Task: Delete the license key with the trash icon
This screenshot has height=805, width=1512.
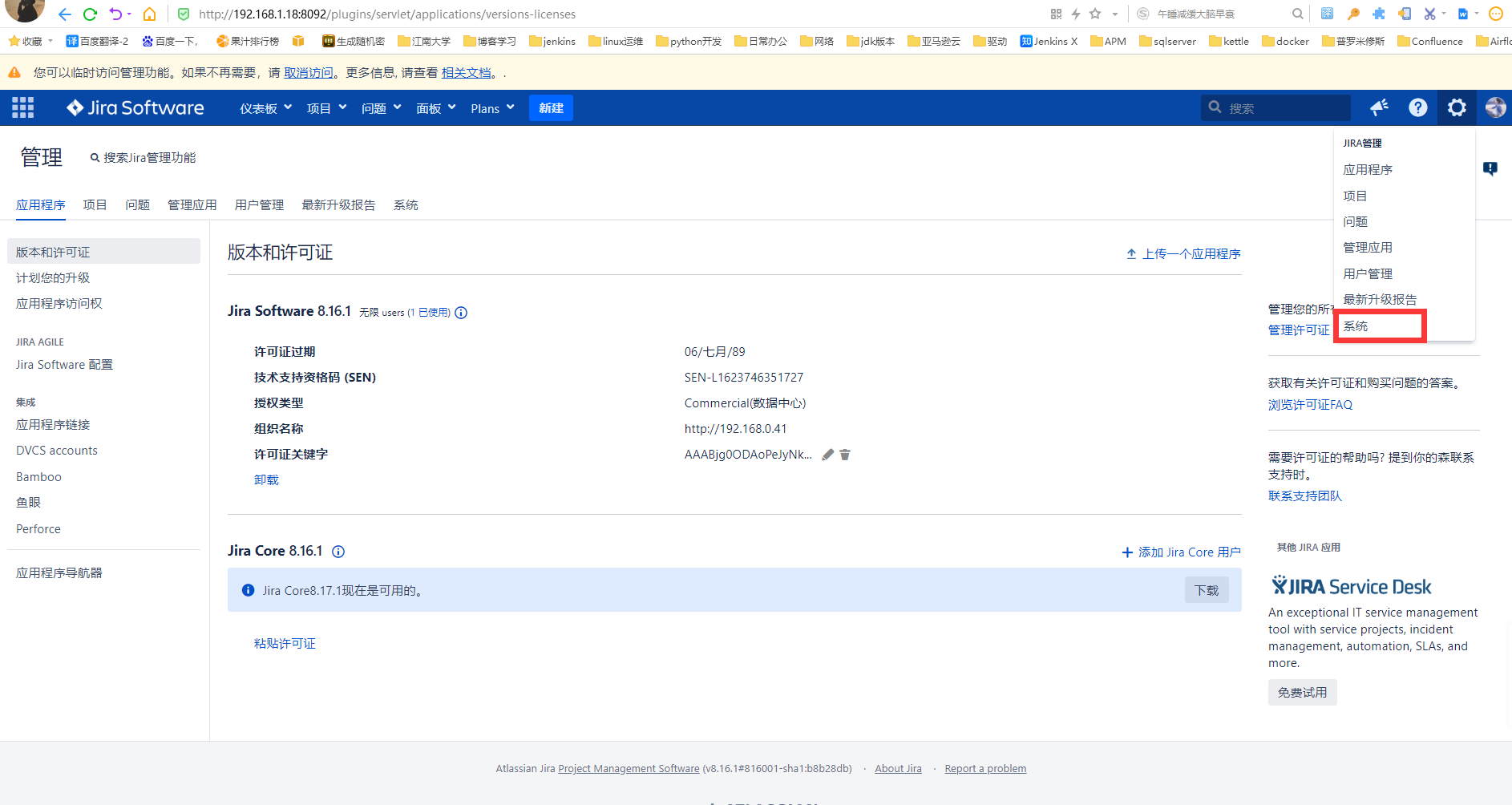Action: (845, 455)
